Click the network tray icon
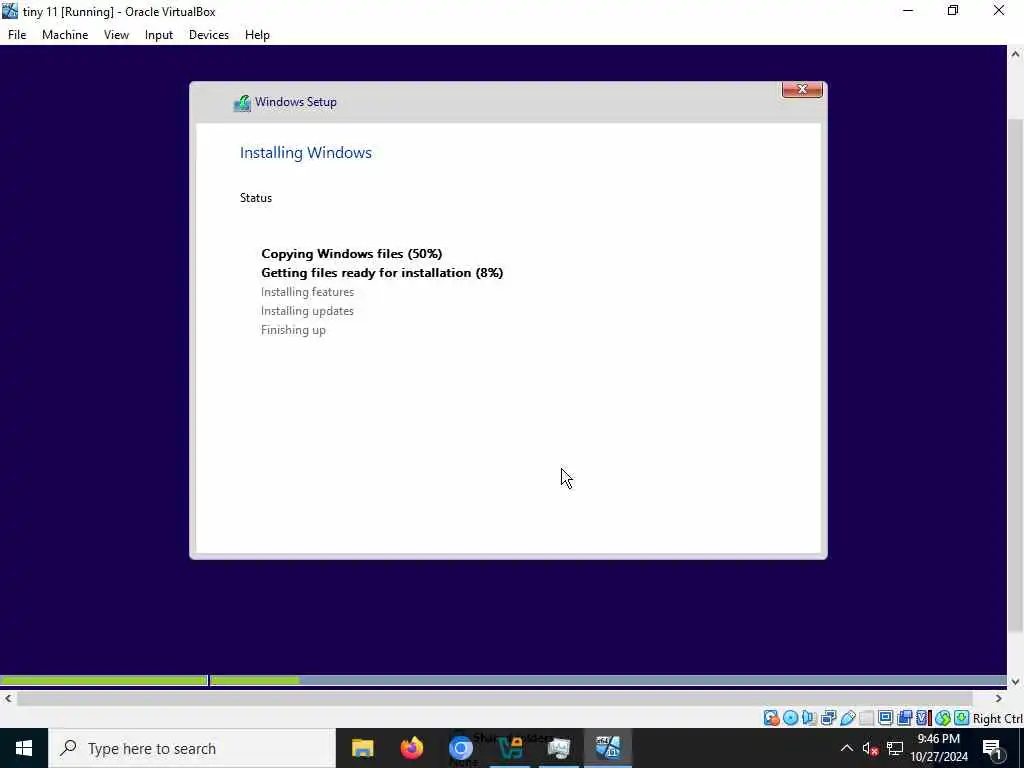 [x=895, y=749]
